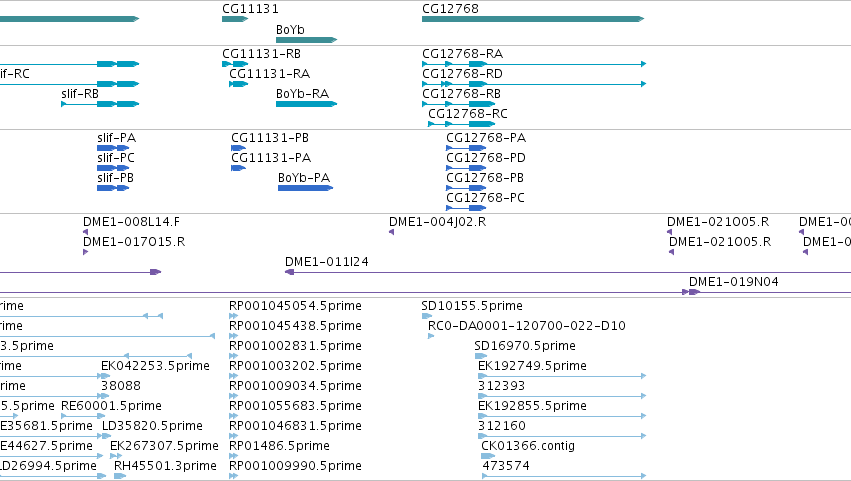Select the RP01486.5prime EST label
This screenshot has height=481, width=851.
(279, 447)
